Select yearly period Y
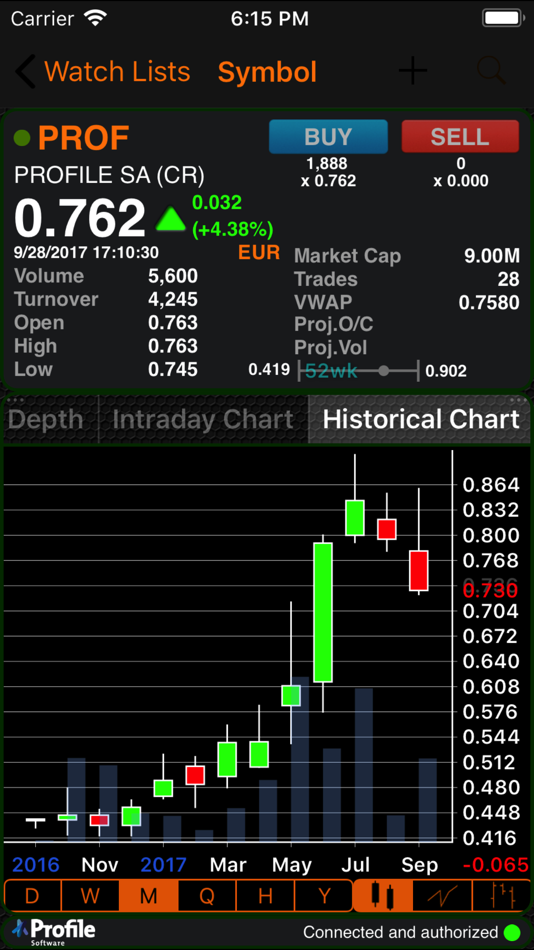Image resolution: width=534 pixels, height=950 pixels. pyautogui.click(x=323, y=895)
